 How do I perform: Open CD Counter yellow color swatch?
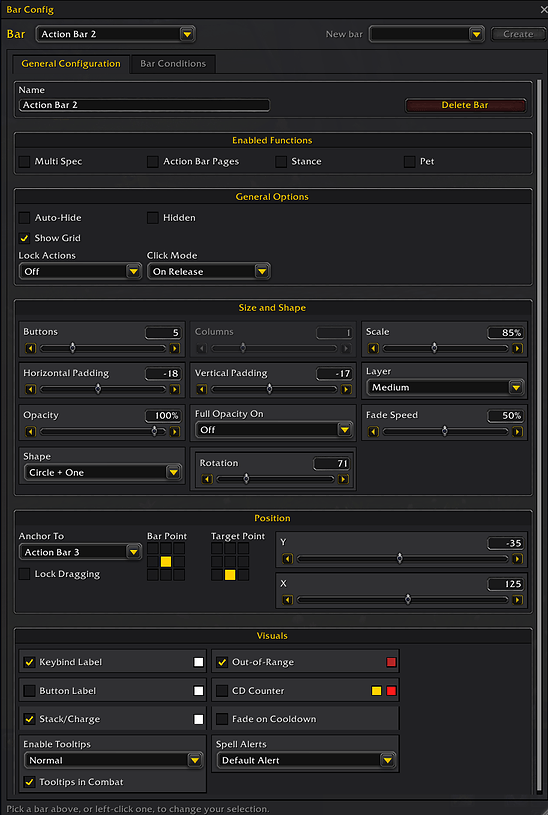376,691
